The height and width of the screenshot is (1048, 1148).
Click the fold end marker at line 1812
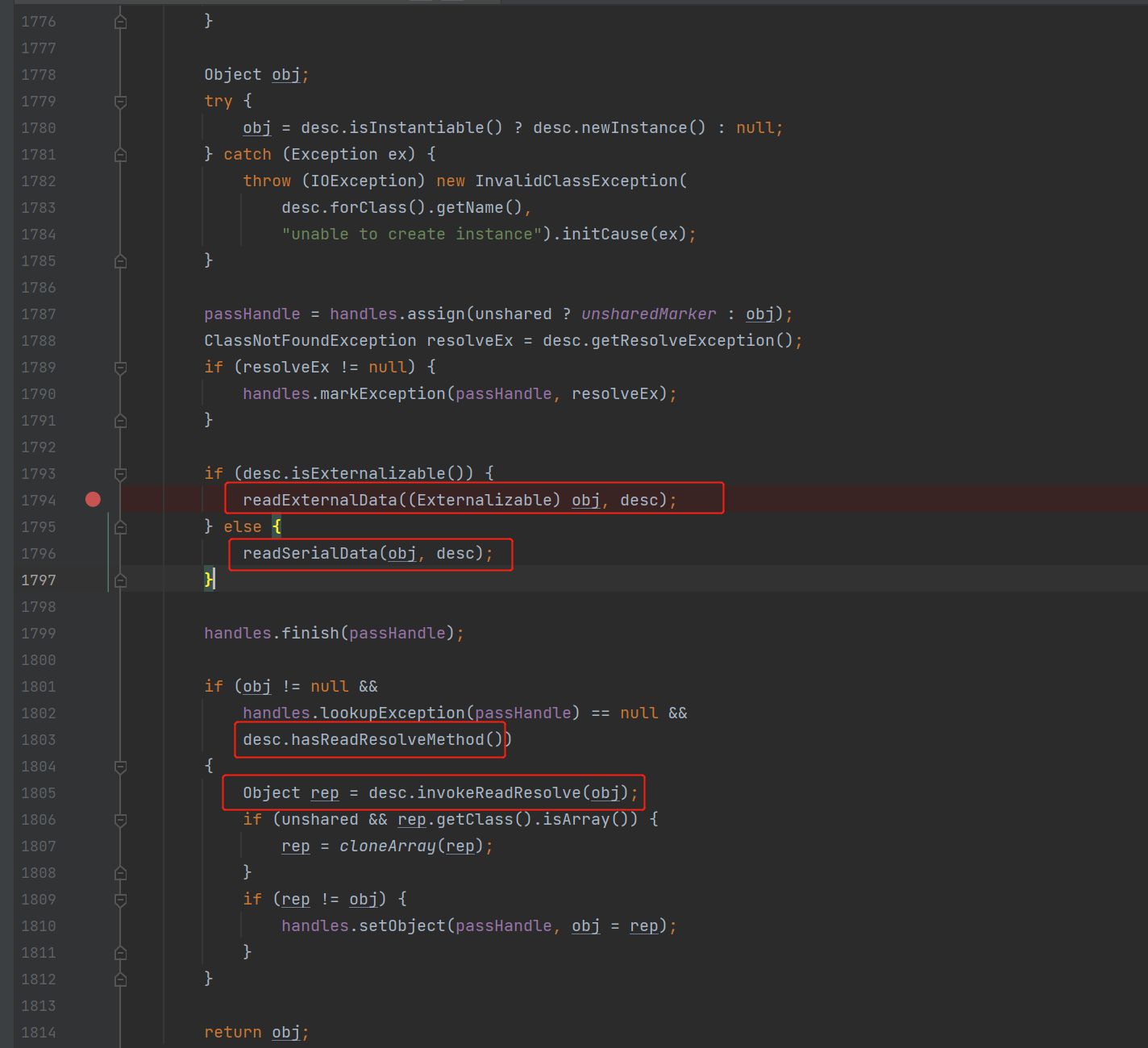[120, 979]
